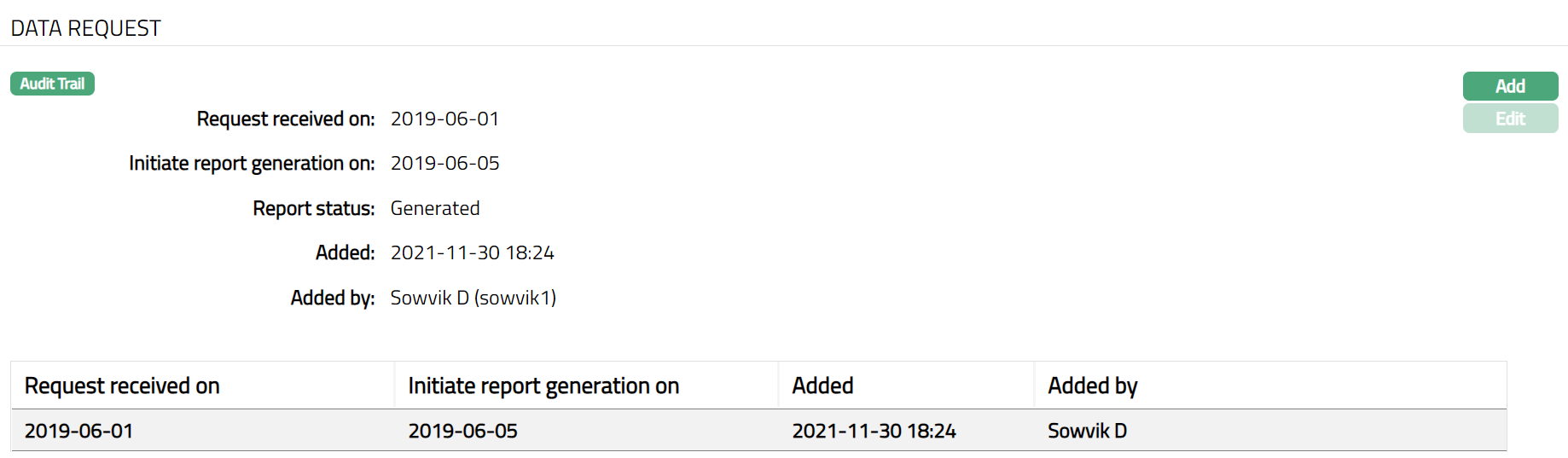Click the Added by label in details
1568x458 pixels.
pyautogui.click(x=332, y=298)
